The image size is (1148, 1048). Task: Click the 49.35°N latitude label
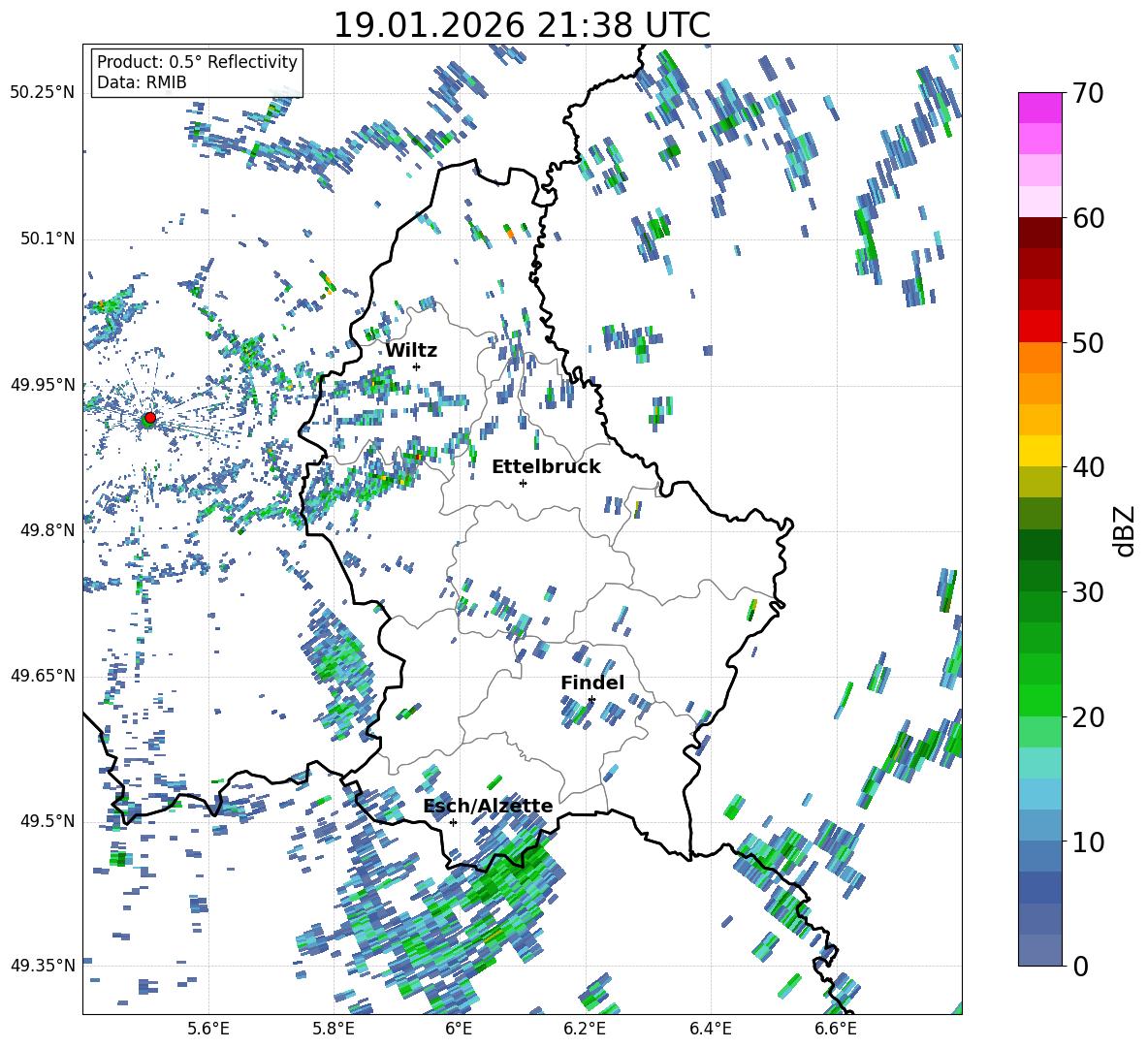[43, 966]
